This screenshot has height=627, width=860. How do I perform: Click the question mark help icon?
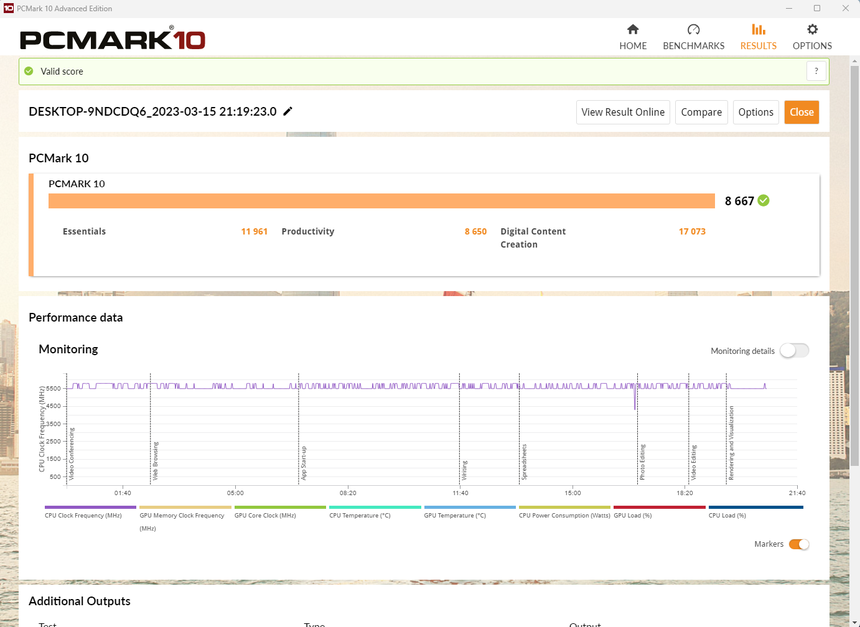pyautogui.click(x=816, y=71)
